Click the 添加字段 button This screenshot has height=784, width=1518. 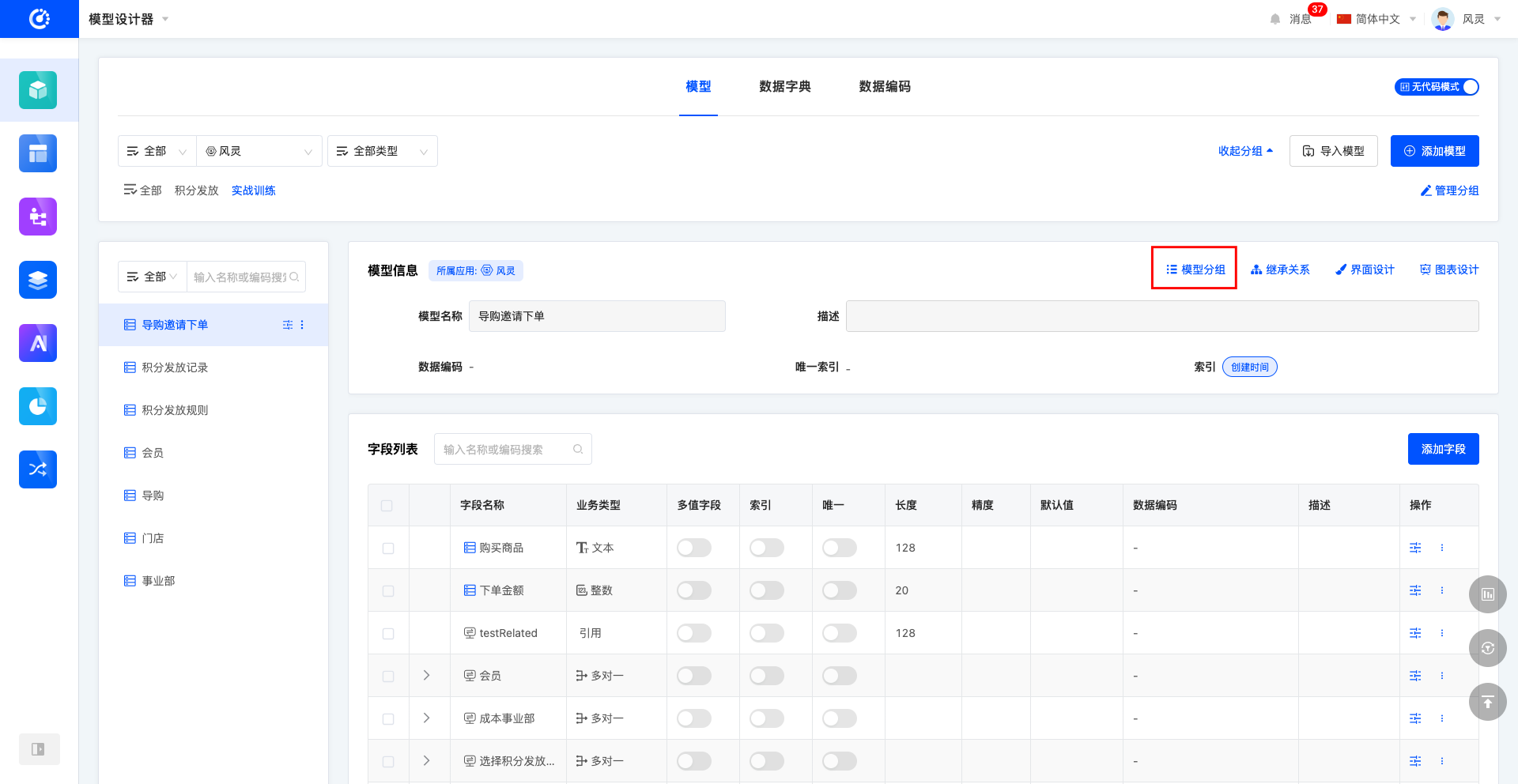[1443, 449]
